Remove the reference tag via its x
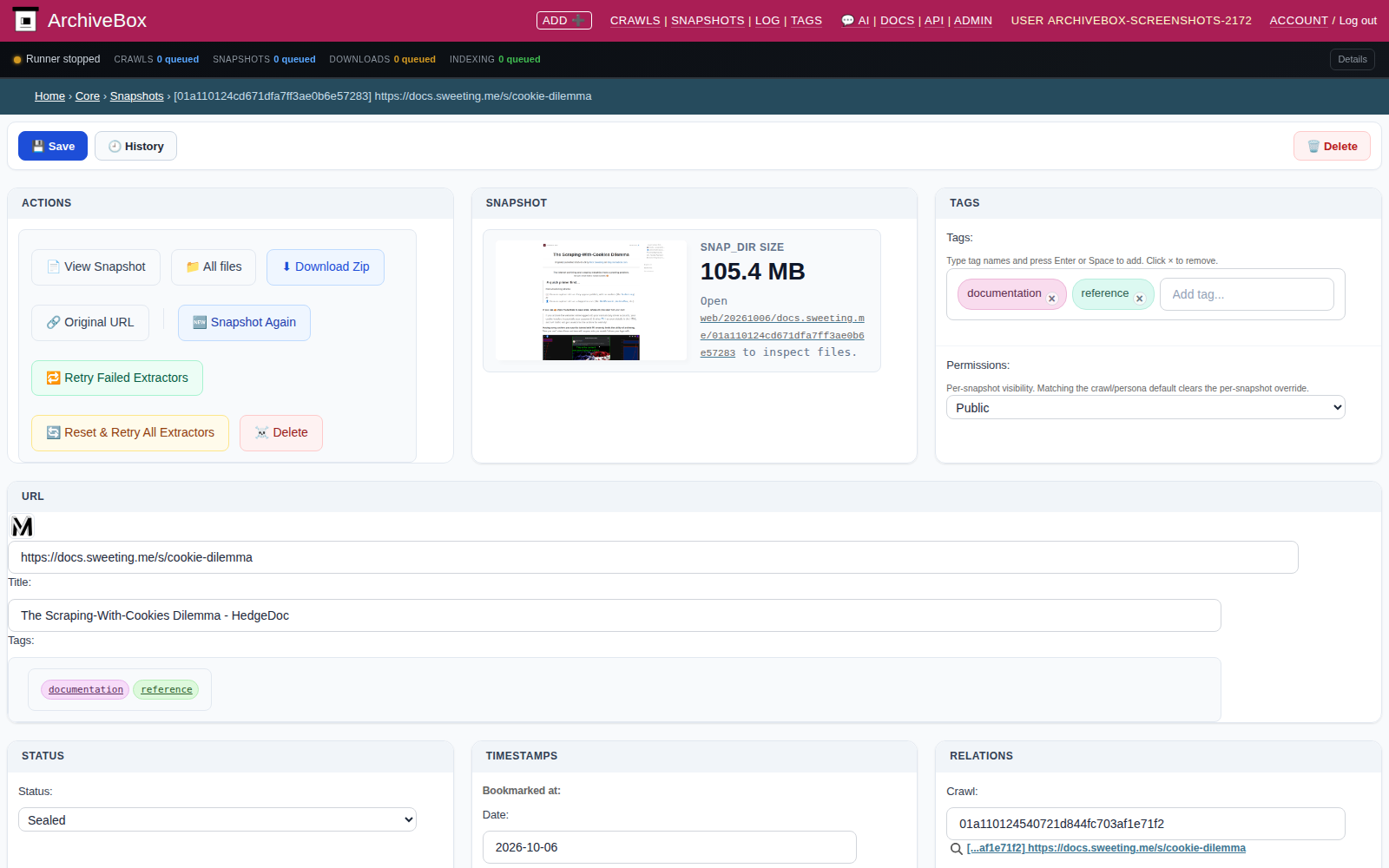This screenshot has width=1389, height=868. (1140, 299)
